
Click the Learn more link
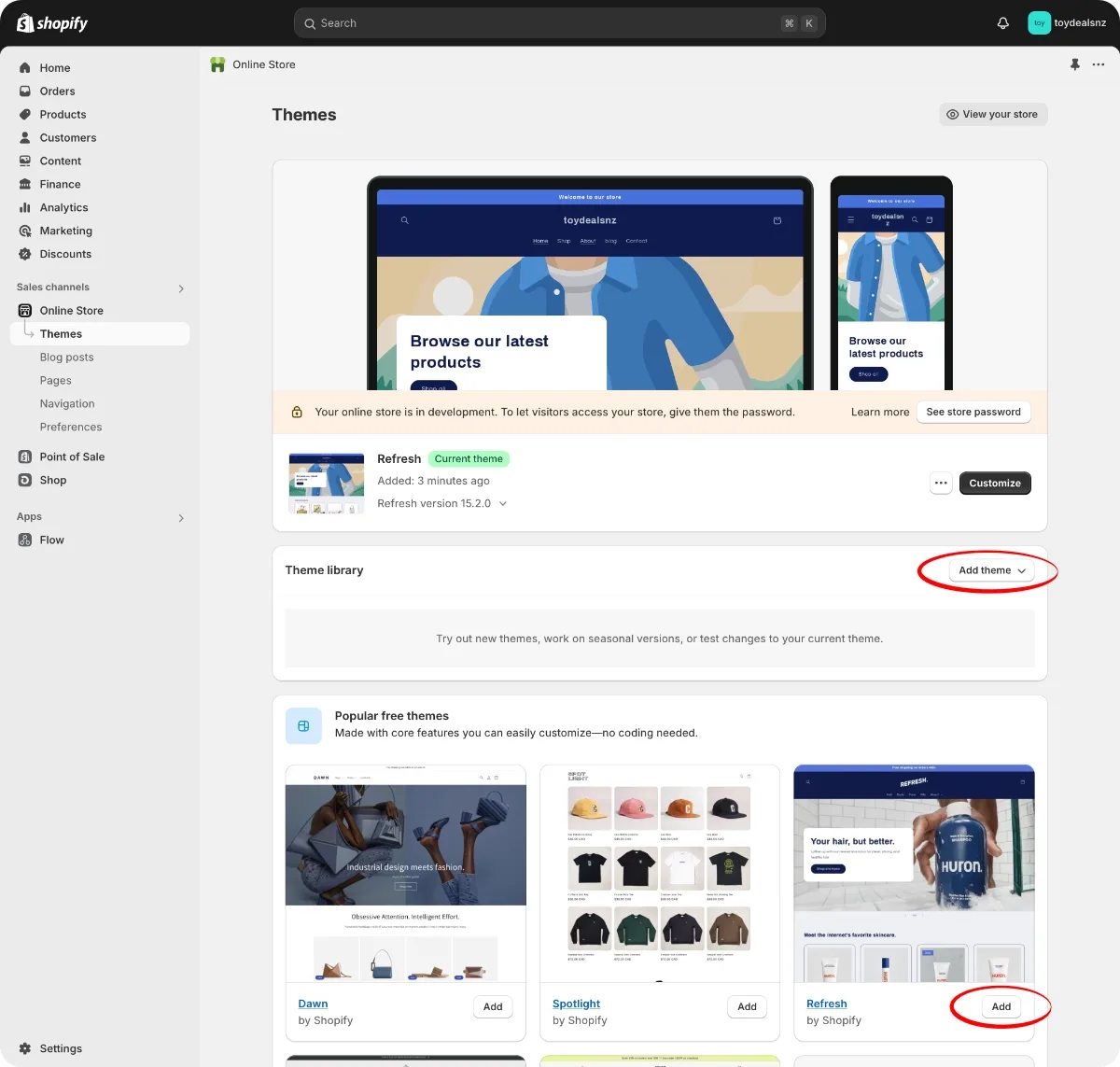(880, 413)
